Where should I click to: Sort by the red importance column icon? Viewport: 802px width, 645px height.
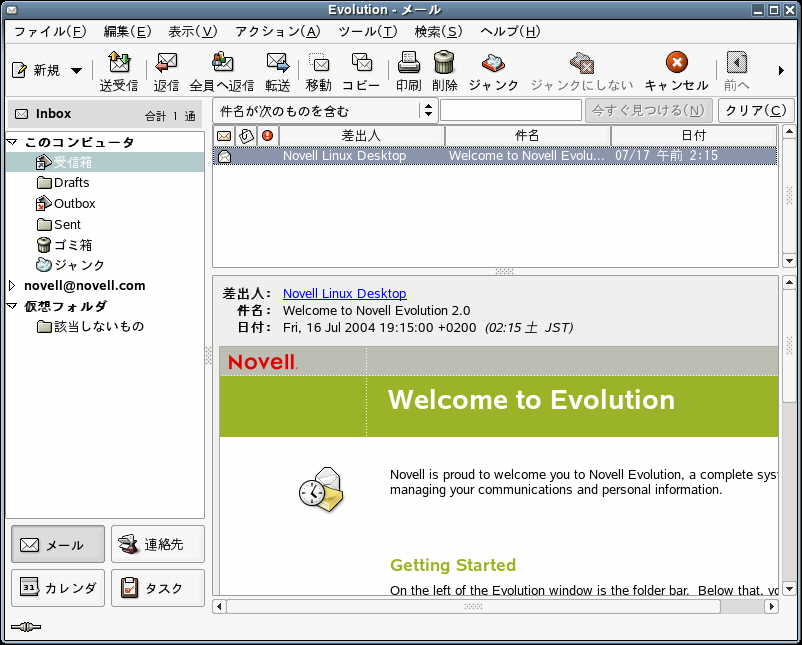point(268,136)
